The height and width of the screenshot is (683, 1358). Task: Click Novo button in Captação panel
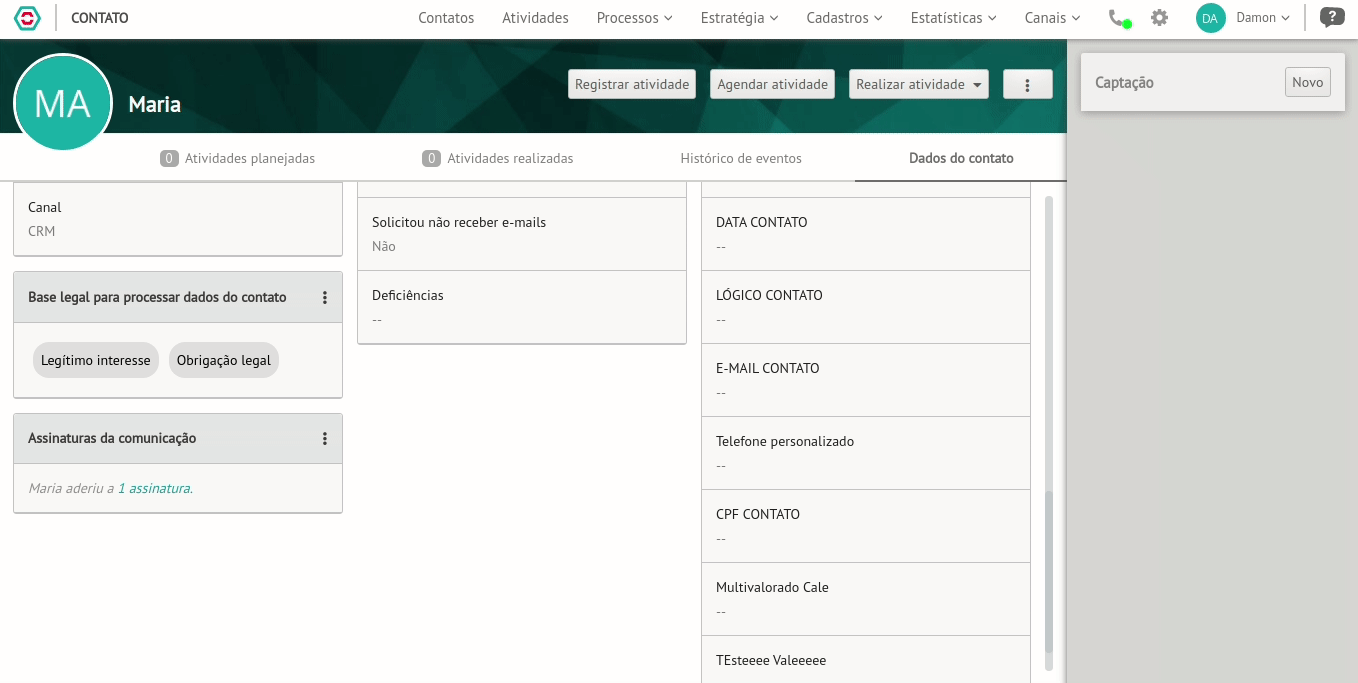click(x=1307, y=83)
